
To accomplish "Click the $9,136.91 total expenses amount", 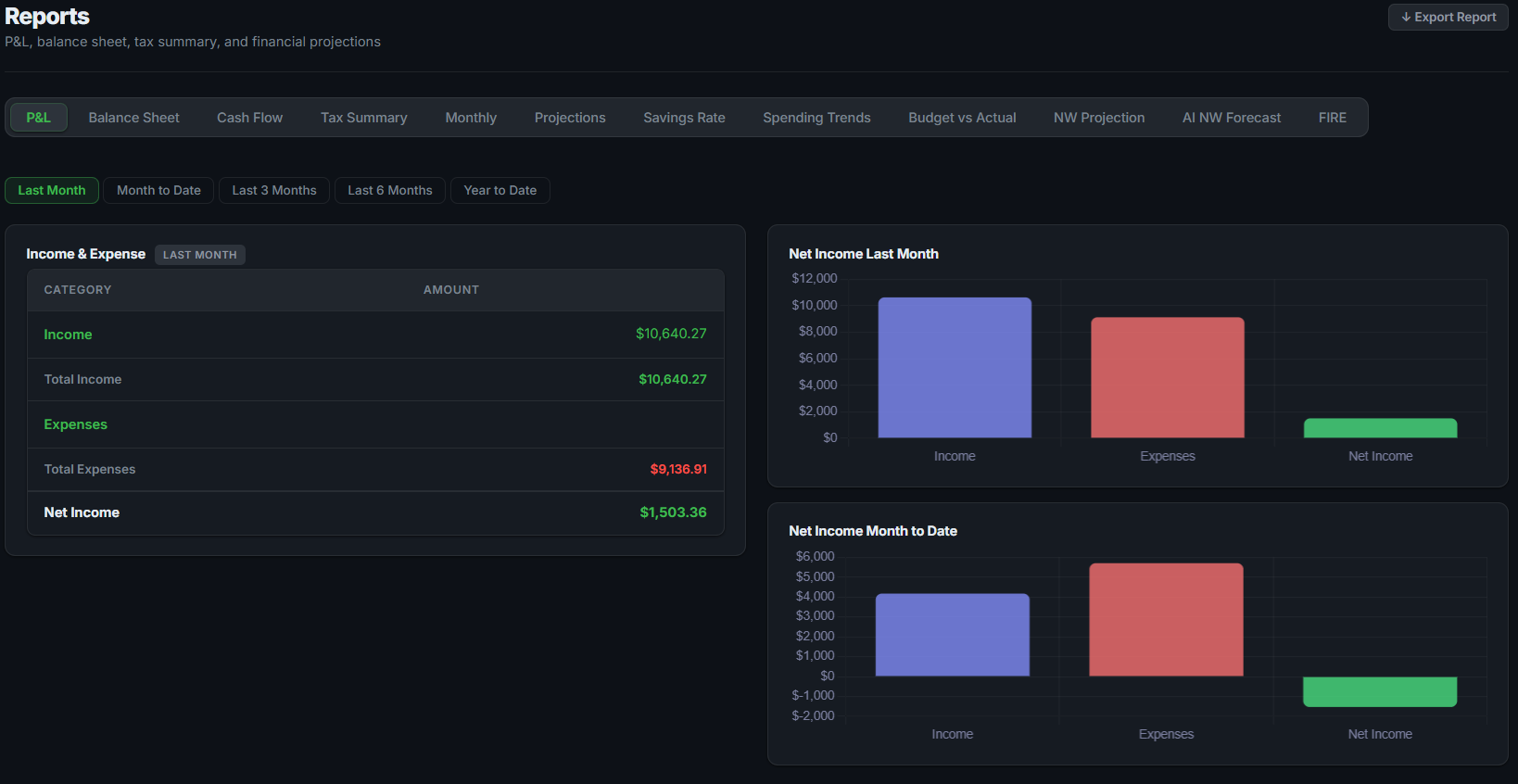I will point(678,469).
